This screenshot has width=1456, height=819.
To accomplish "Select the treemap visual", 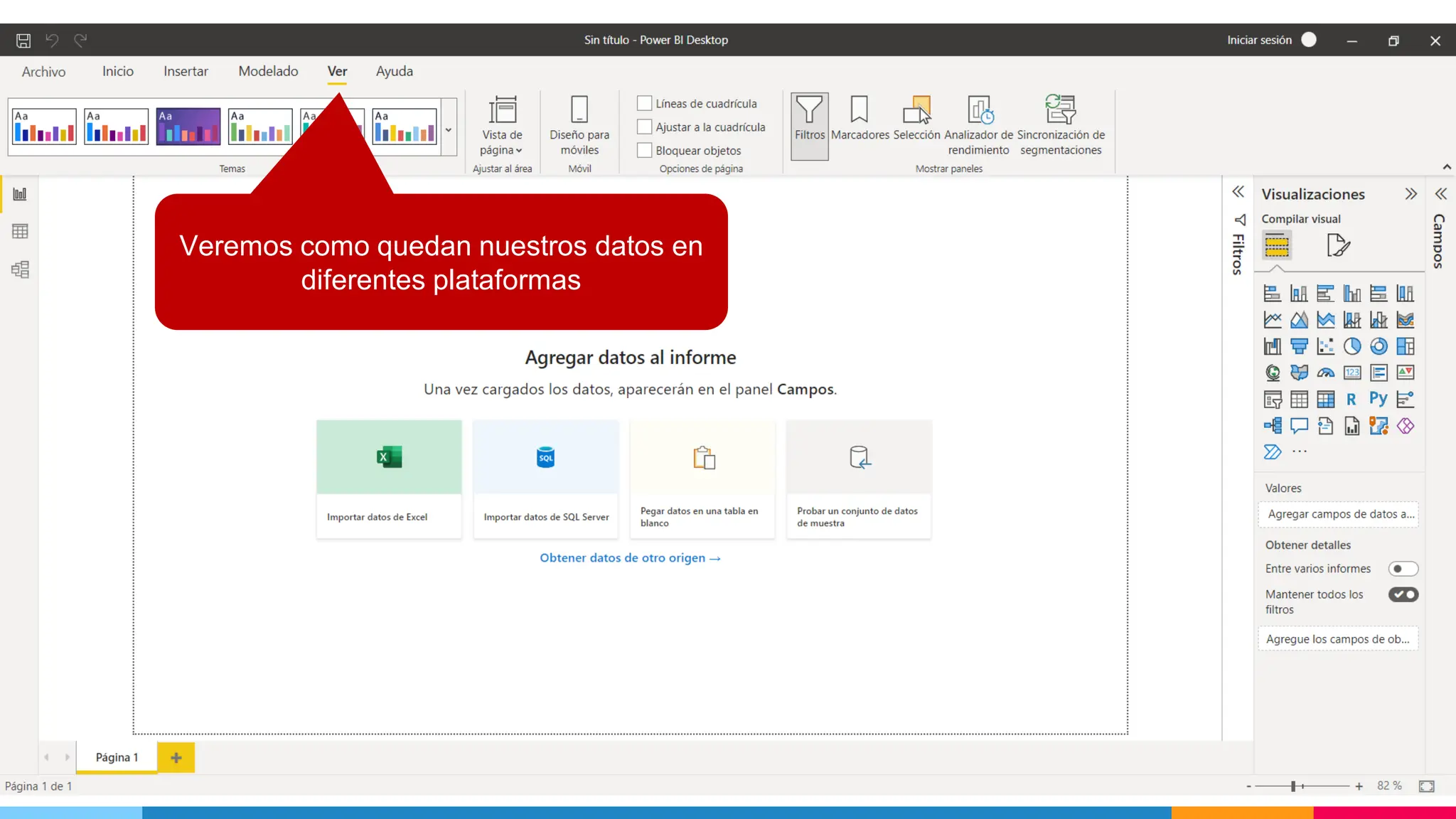I will [1406, 346].
